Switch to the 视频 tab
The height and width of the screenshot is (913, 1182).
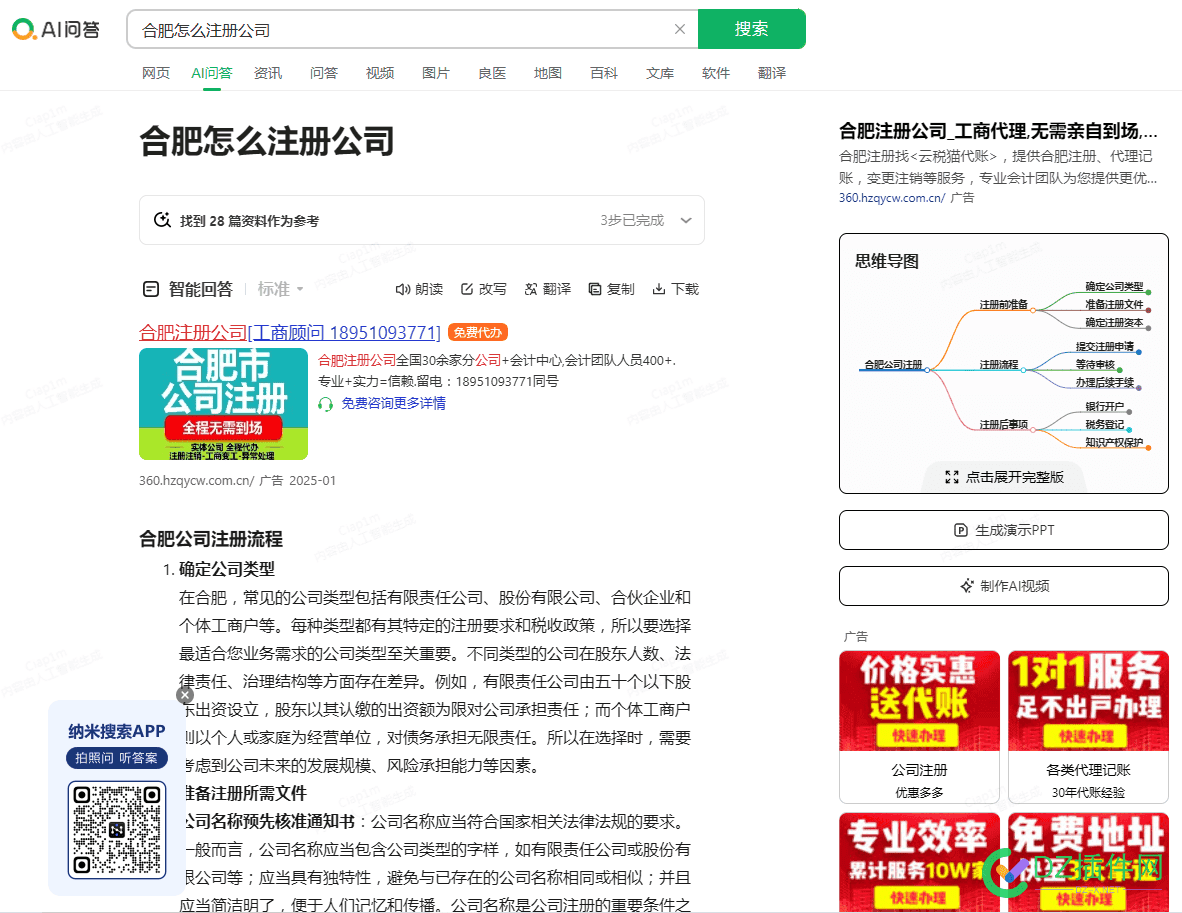(x=380, y=73)
